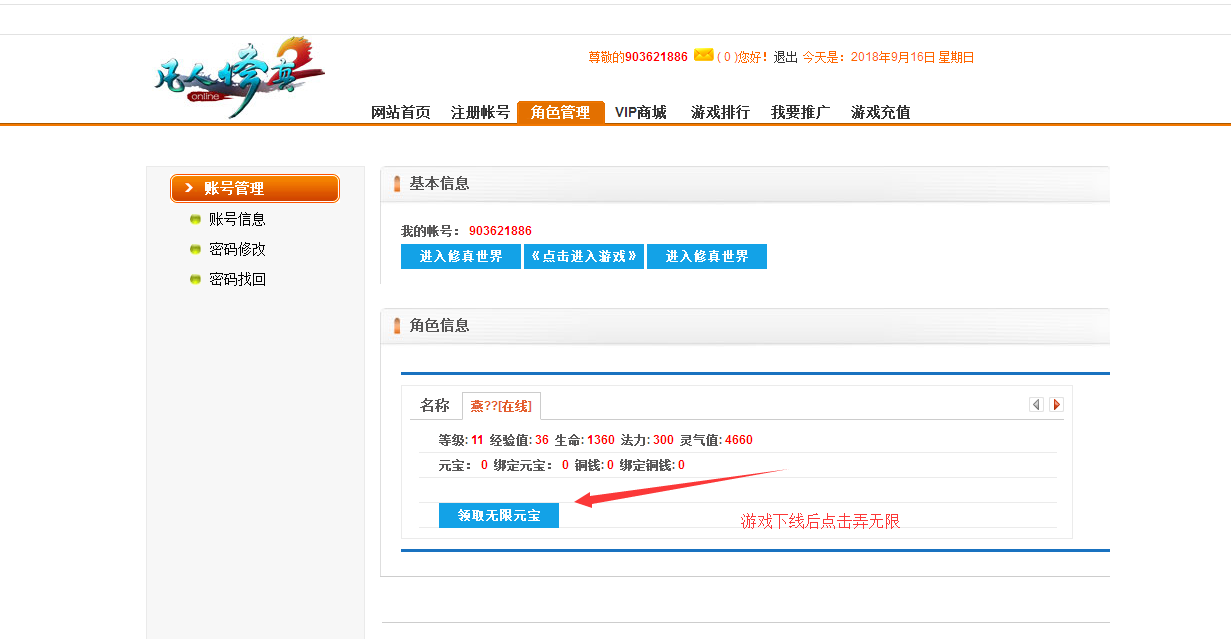Click account number 903621886 in header
Screen dimensions: 1231x639
656,57
